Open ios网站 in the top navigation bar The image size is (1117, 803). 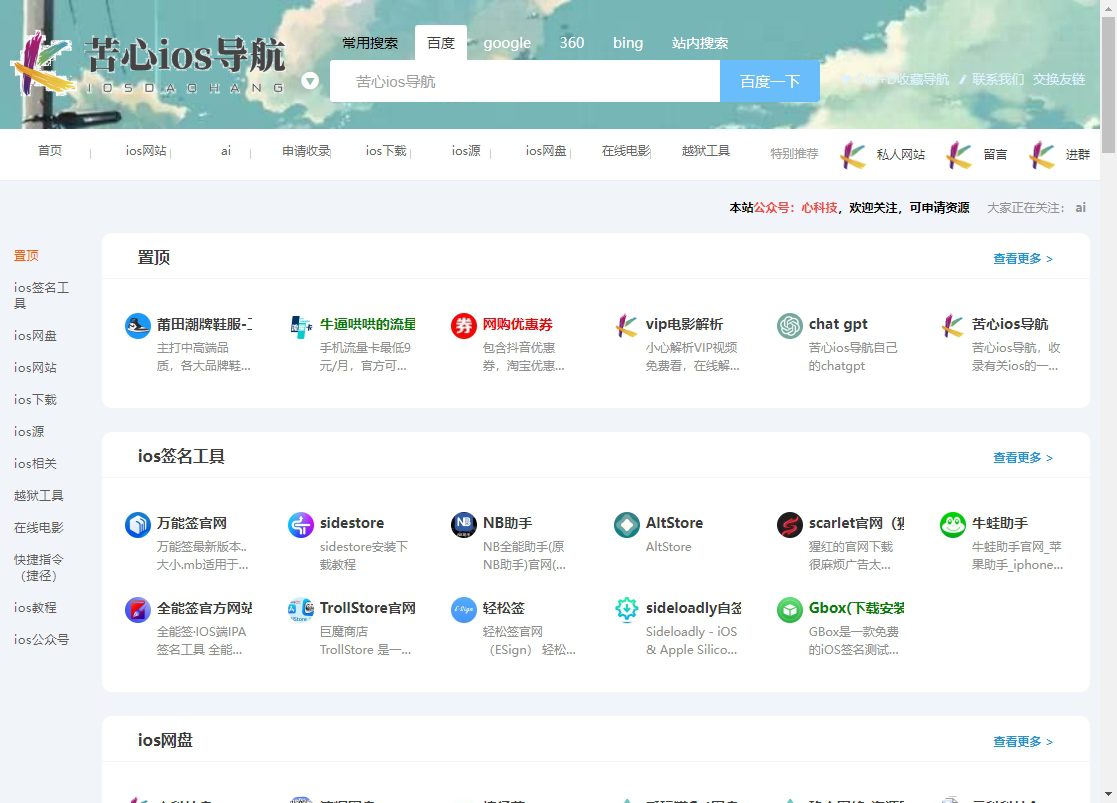pos(146,150)
